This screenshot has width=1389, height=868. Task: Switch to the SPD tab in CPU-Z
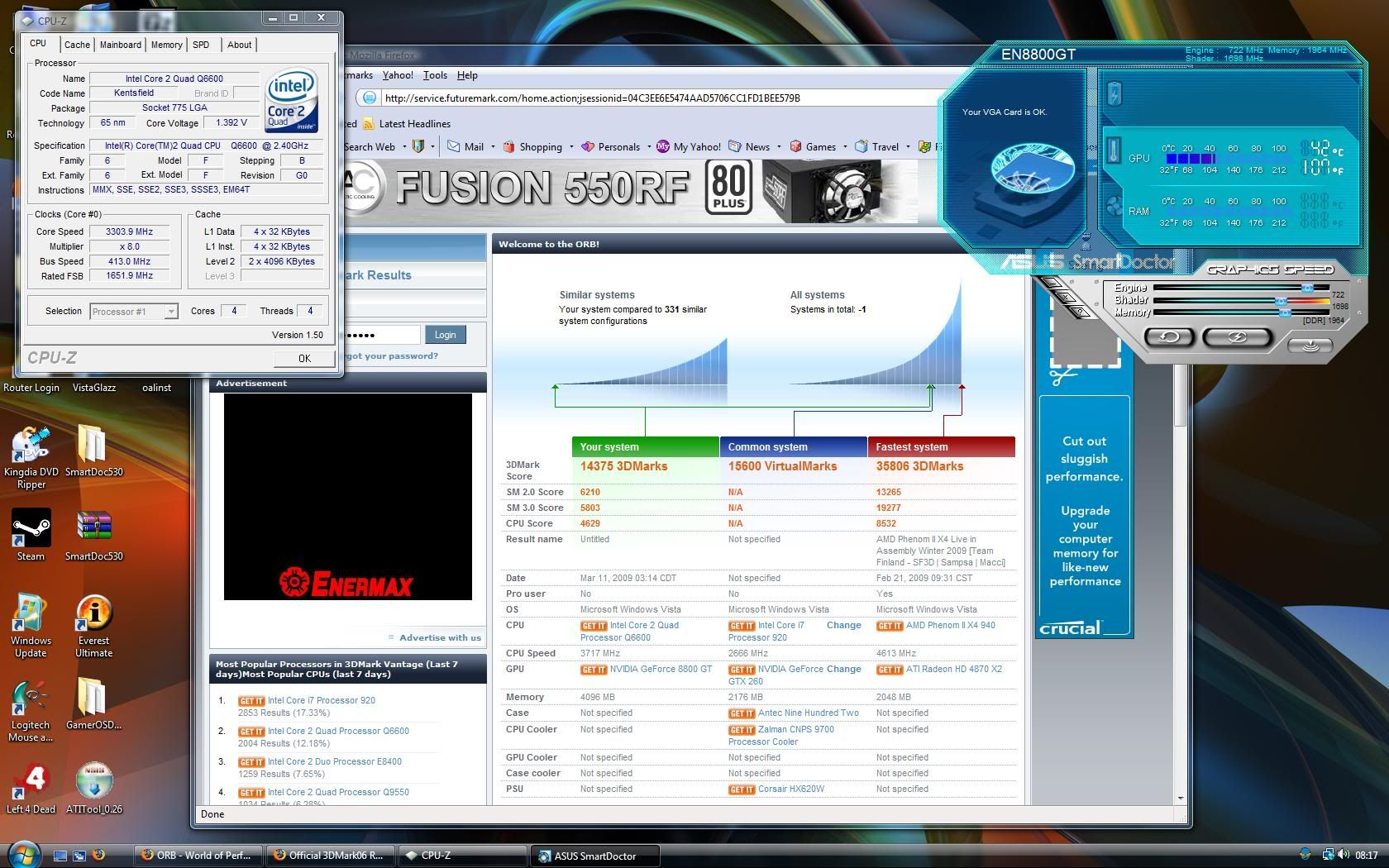pos(201,45)
